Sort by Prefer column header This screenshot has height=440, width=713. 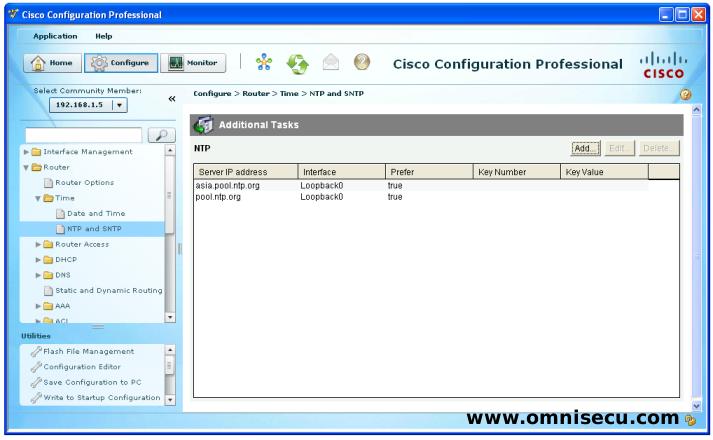click(x=429, y=172)
